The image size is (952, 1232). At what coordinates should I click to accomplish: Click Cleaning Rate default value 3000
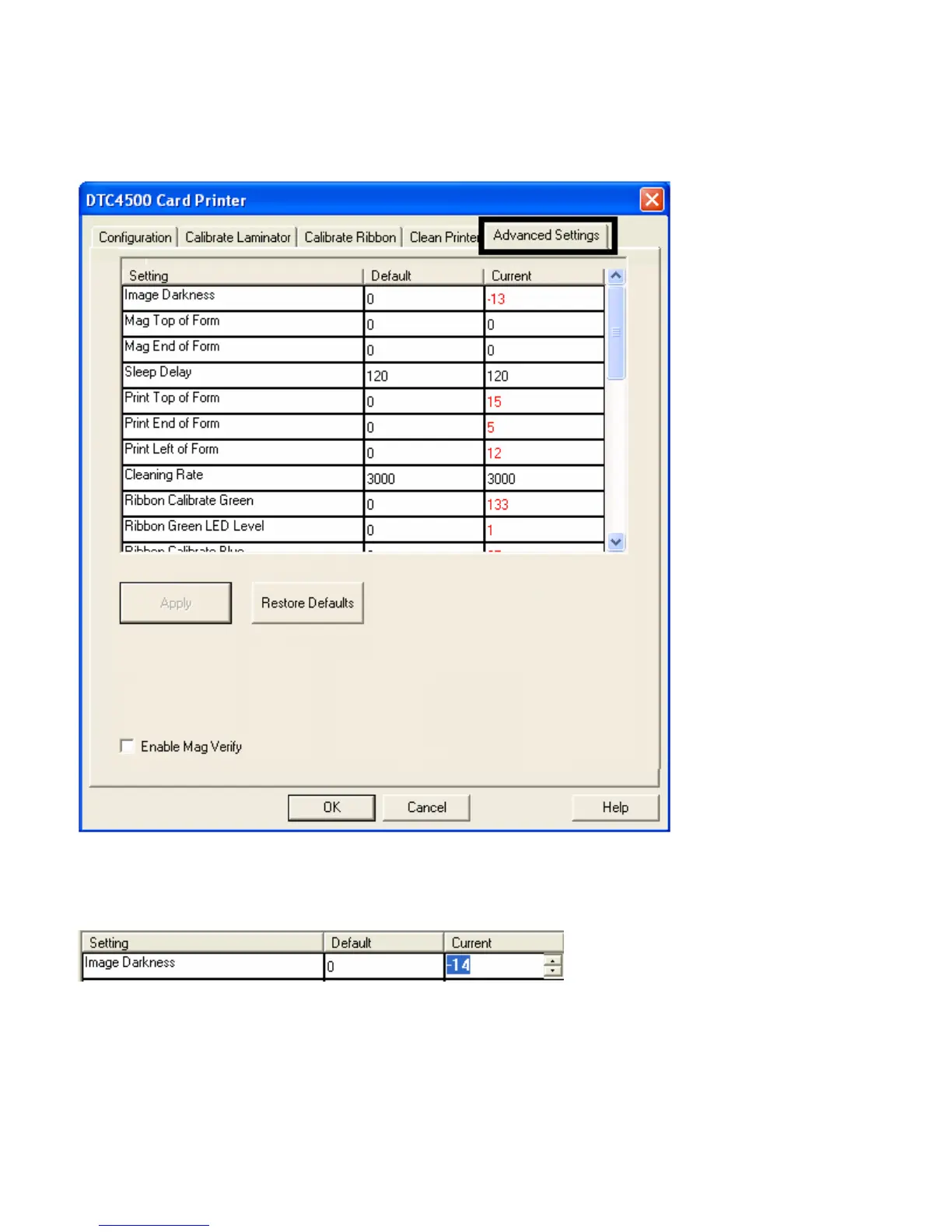[424, 478]
